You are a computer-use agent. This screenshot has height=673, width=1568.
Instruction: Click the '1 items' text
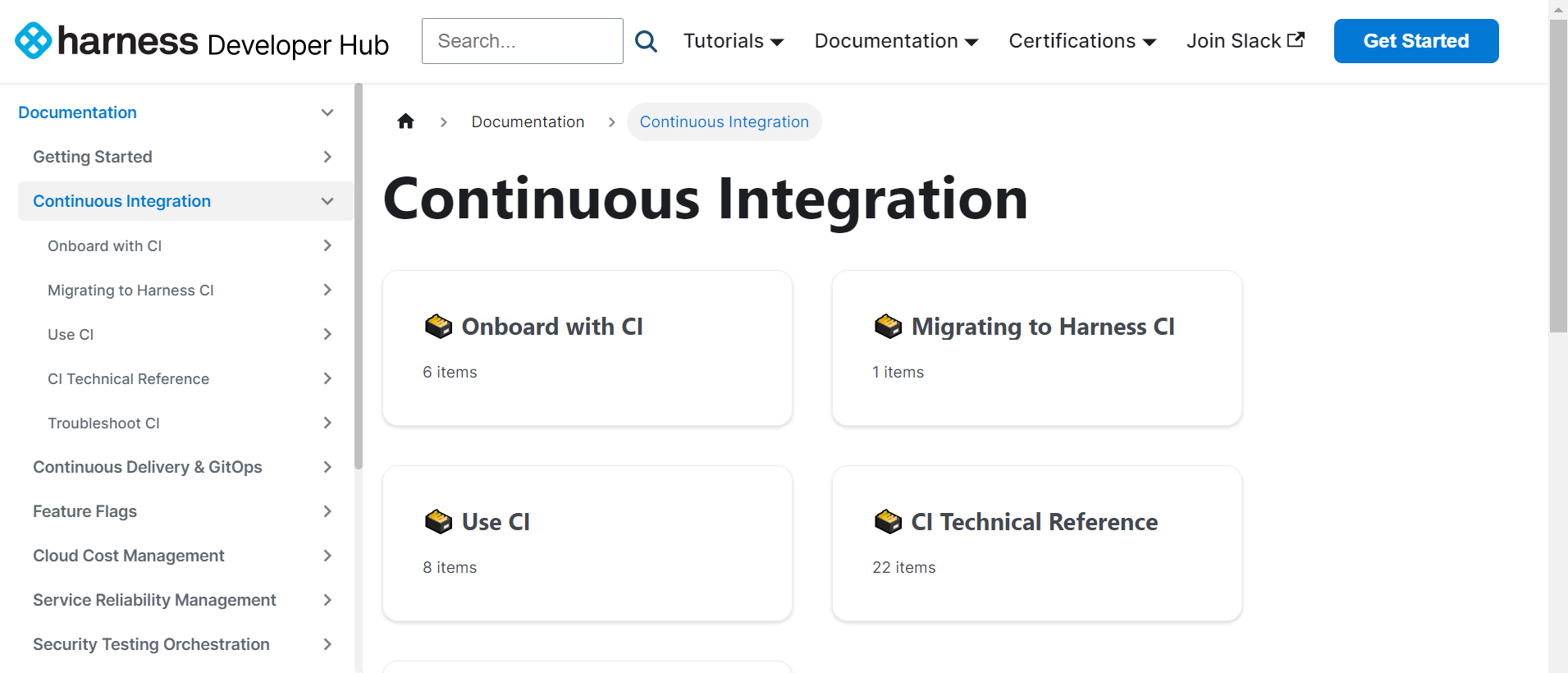click(x=898, y=372)
